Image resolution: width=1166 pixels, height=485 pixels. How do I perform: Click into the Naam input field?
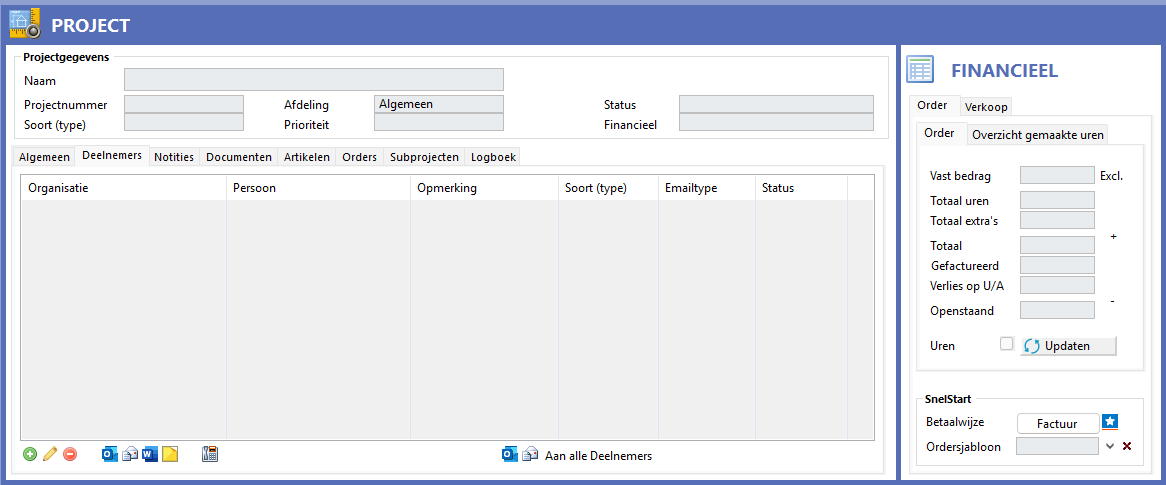pyautogui.click(x=314, y=80)
